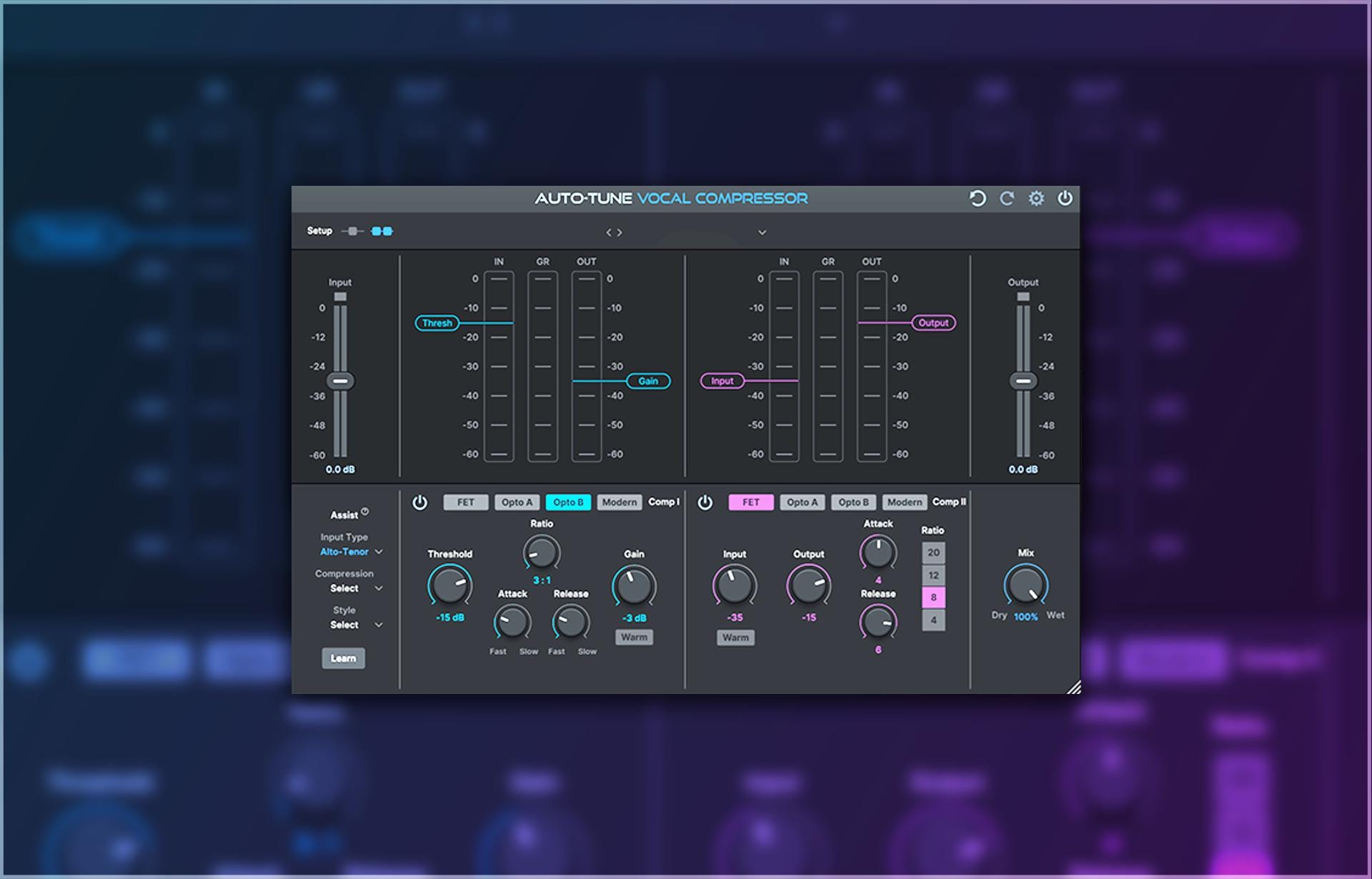Go to the next preset arrow
The image size is (1372, 879).
pos(620,232)
